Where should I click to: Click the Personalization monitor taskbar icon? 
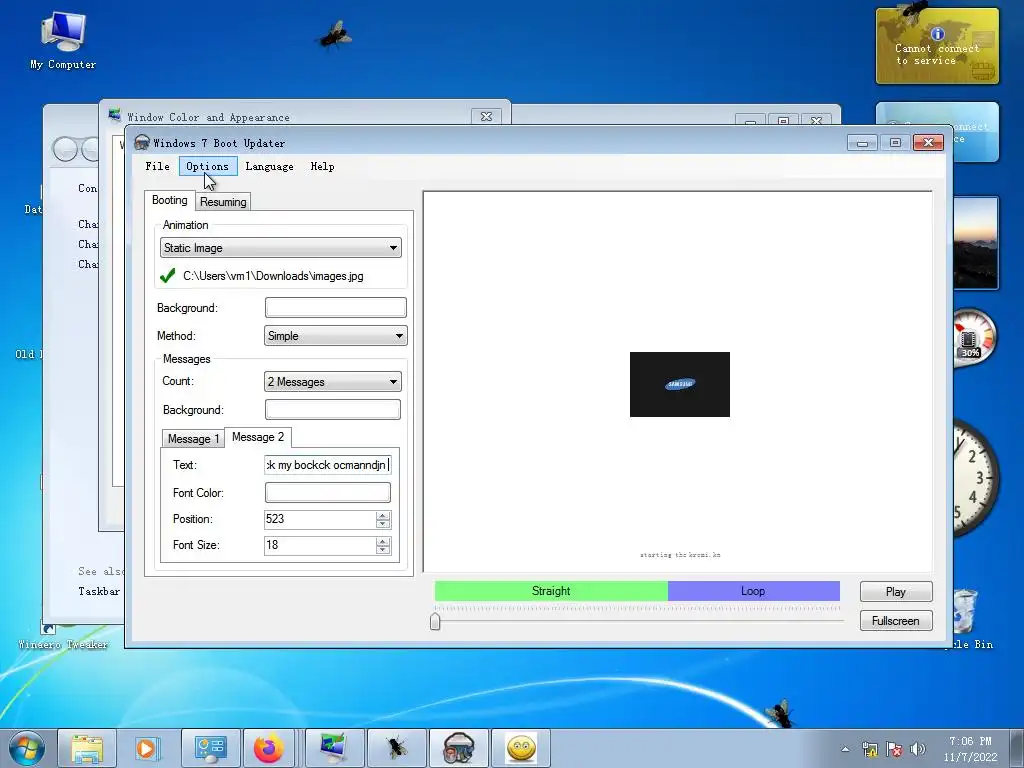[x=334, y=748]
